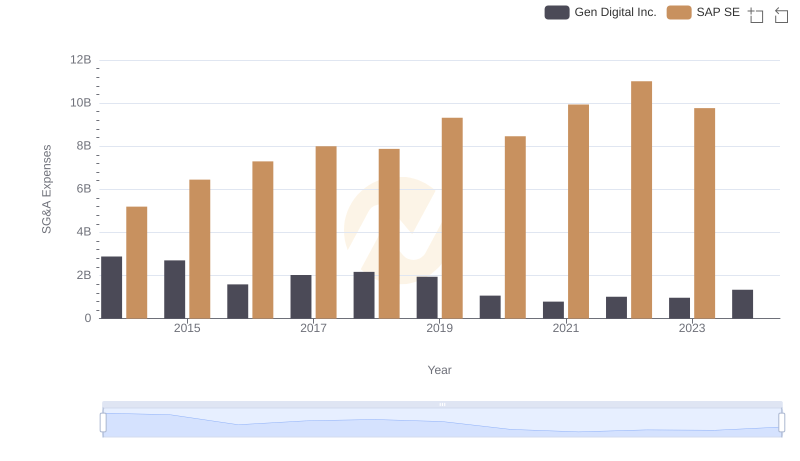Click the 2023 x-axis label
The height and width of the screenshot is (461, 800).
692,328
